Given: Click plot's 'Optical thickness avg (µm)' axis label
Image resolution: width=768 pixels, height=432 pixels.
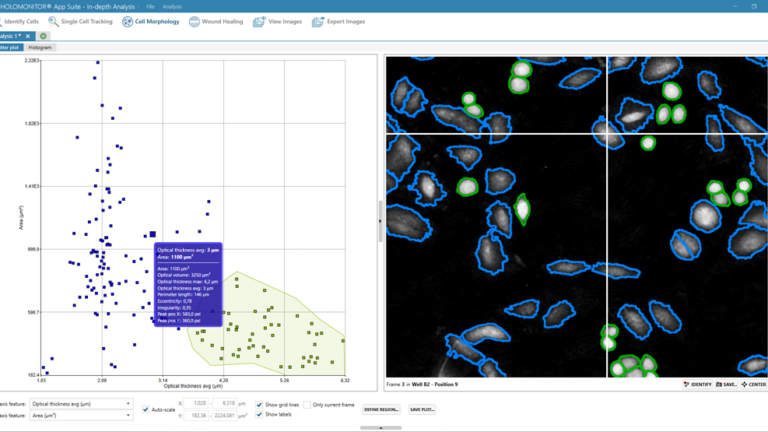Looking at the screenshot, I should (x=193, y=386).
